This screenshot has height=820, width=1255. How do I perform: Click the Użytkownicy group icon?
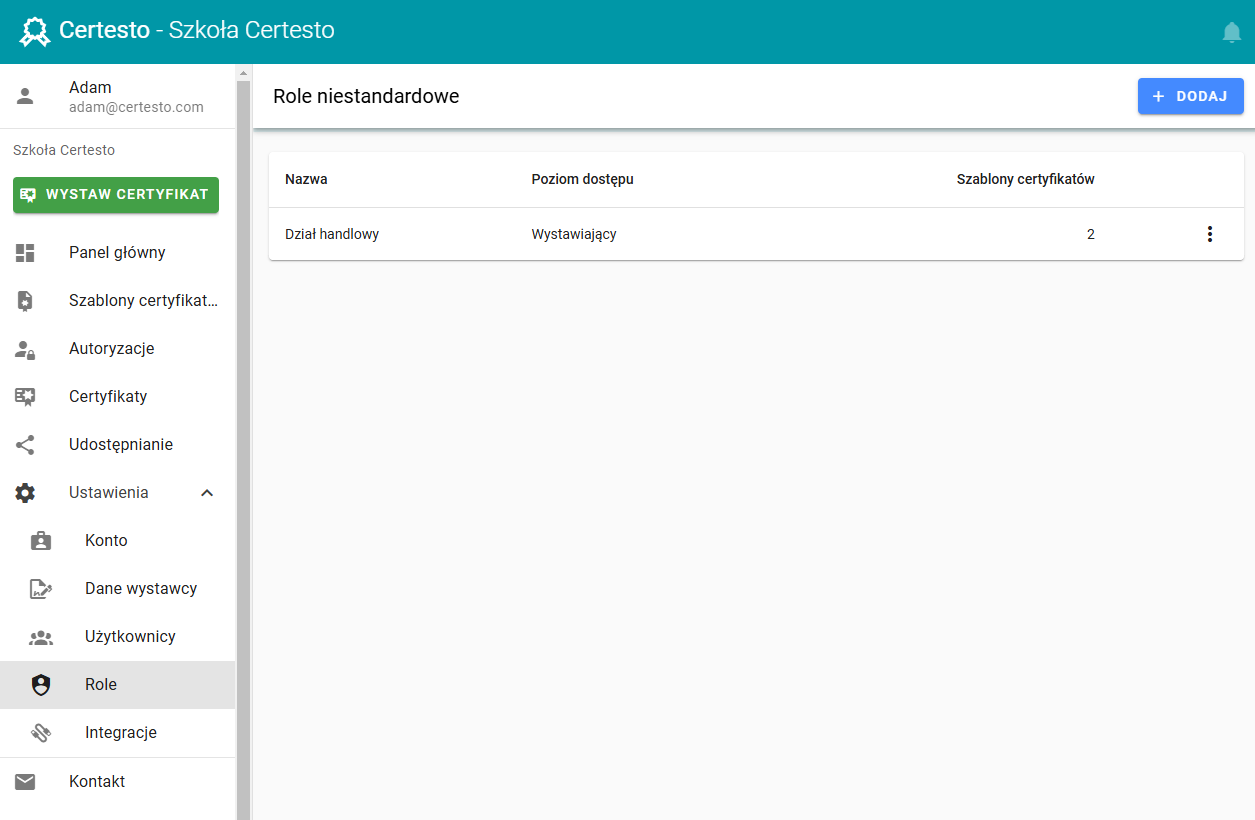(41, 637)
